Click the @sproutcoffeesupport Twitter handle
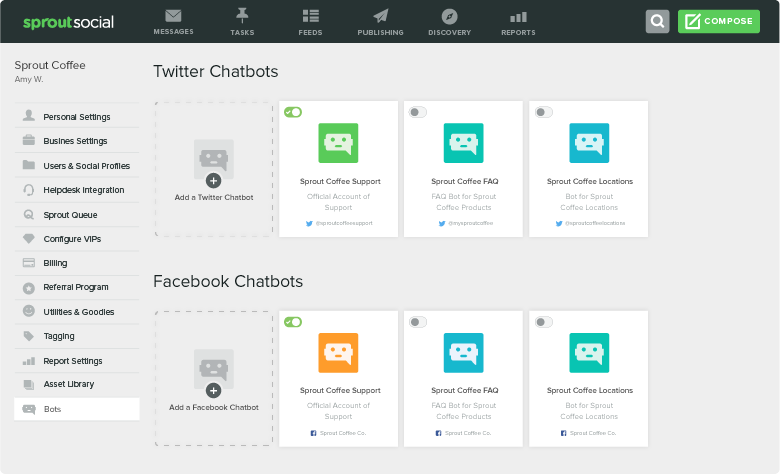This screenshot has height=475, width=780. [x=344, y=223]
